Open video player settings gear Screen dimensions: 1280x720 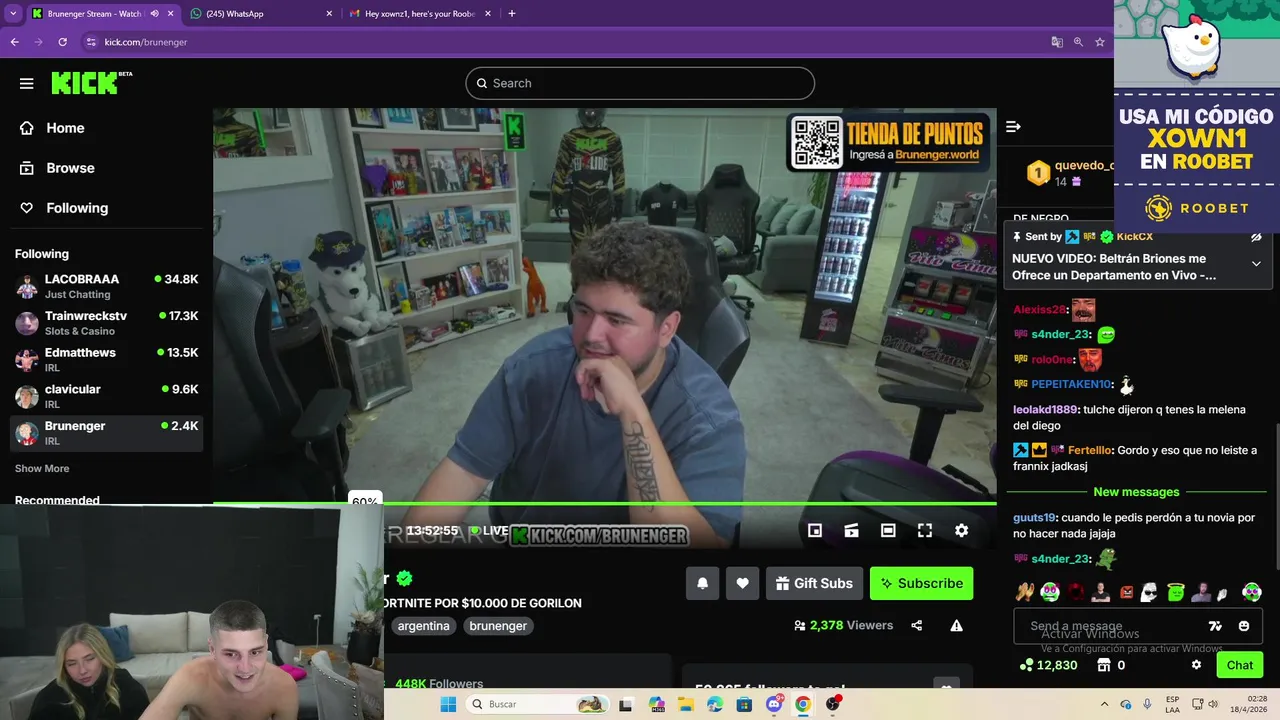pos(961,531)
